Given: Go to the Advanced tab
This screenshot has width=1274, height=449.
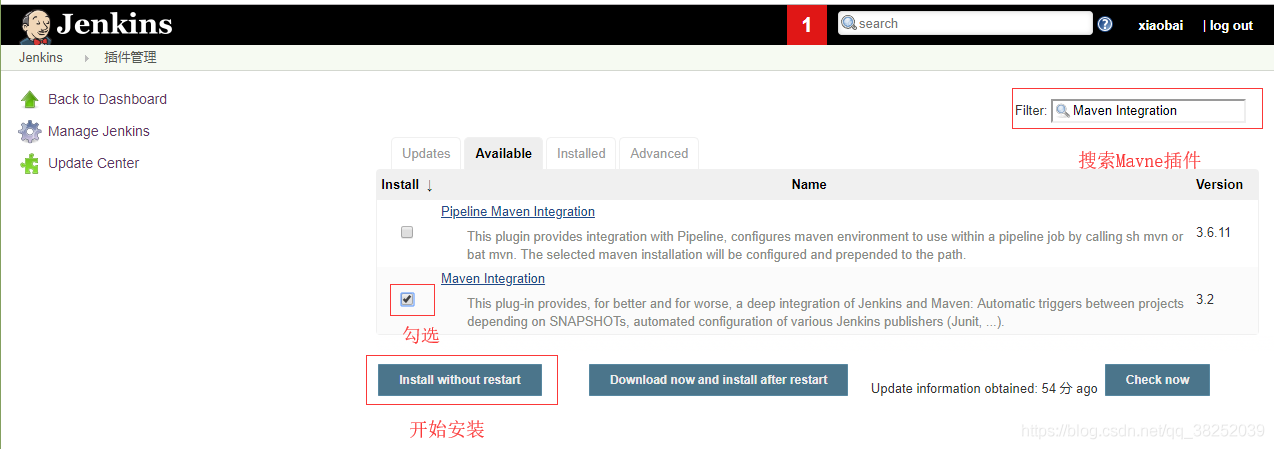Looking at the screenshot, I should click(659, 153).
